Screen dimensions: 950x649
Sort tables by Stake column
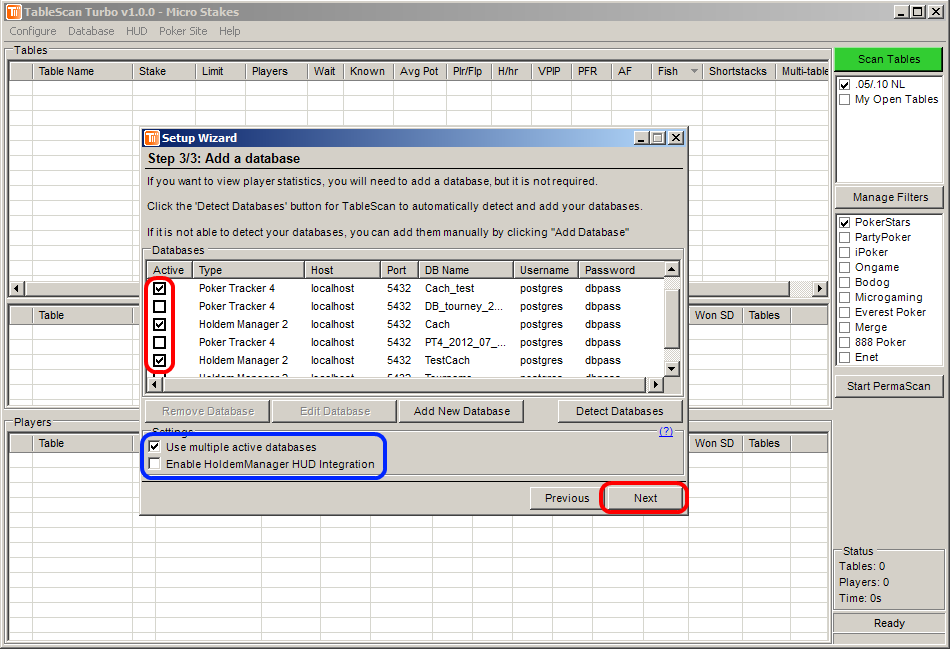164,72
